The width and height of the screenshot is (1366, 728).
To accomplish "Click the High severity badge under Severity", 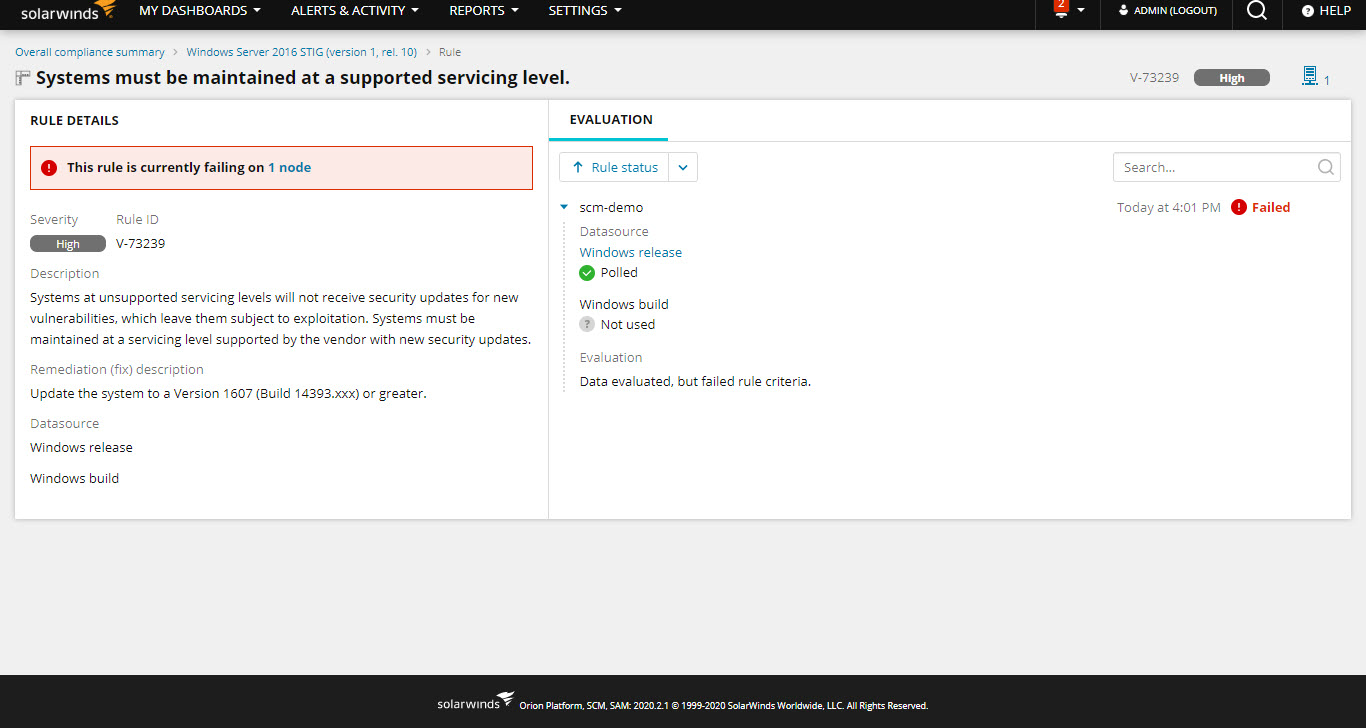I will (68, 244).
